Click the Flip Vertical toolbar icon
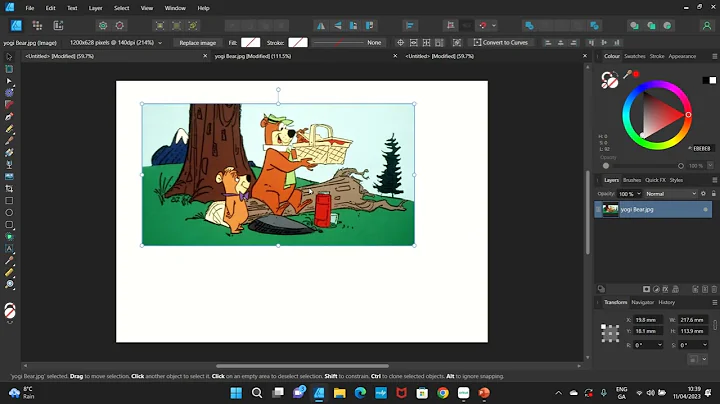This screenshot has width=720, height=404. pyautogui.click(x=338, y=26)
